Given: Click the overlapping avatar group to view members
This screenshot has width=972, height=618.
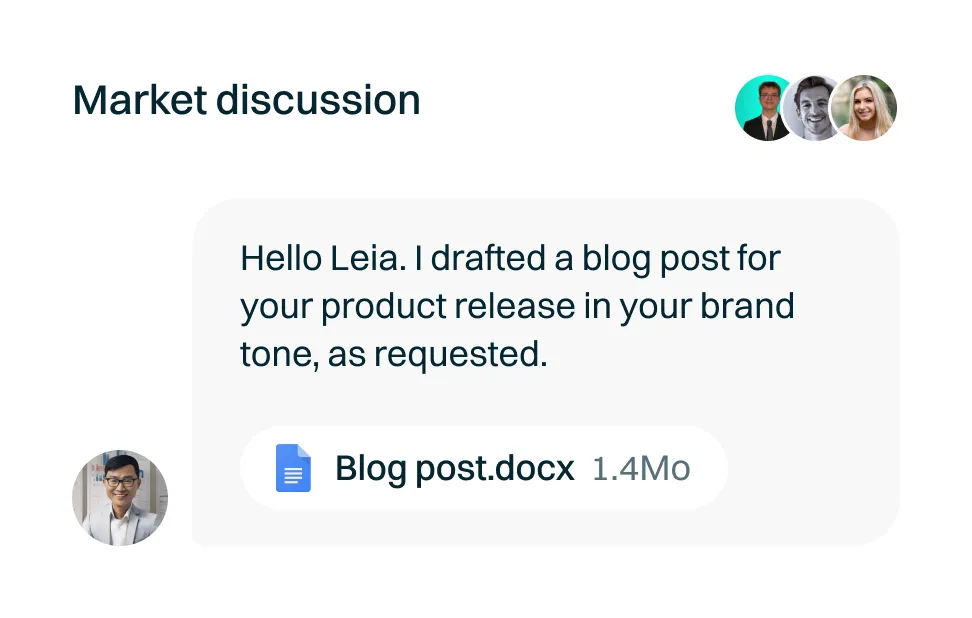Looking at the screenshot, I should coord(815,107).
